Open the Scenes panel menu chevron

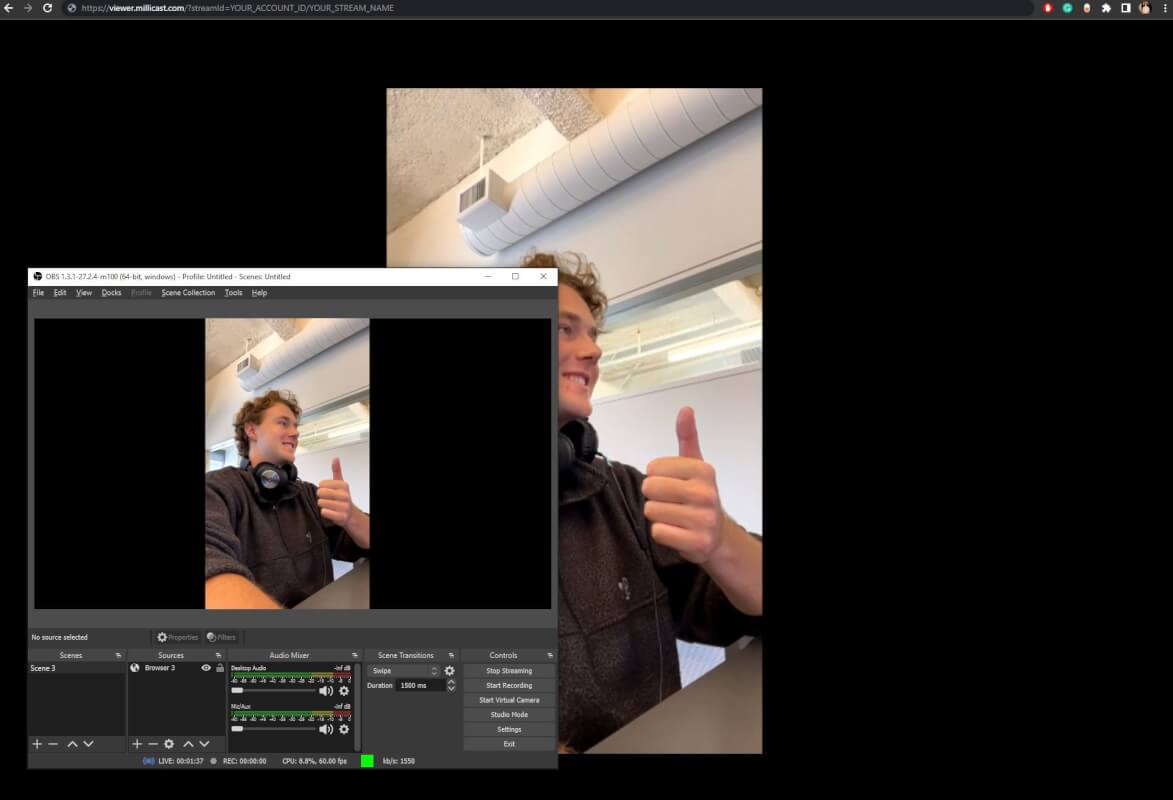118,655
